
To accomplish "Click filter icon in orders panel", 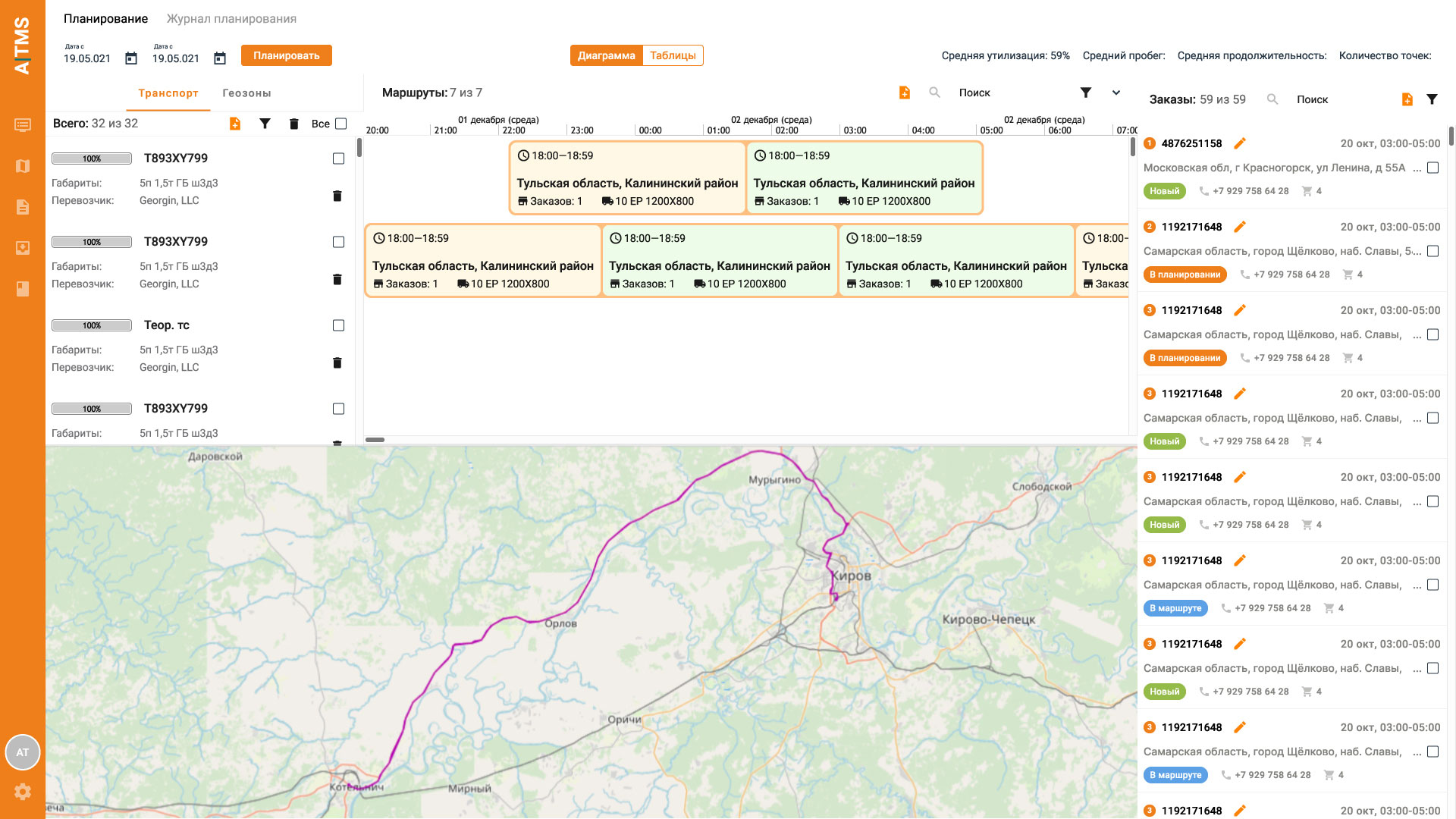I will 1432,99.
